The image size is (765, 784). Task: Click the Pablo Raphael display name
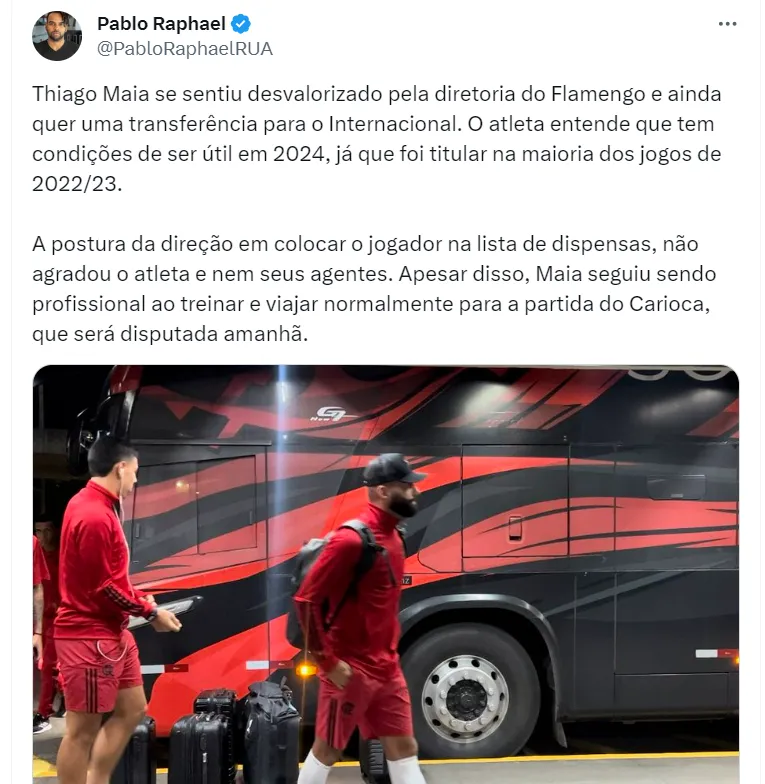point(162,24)
